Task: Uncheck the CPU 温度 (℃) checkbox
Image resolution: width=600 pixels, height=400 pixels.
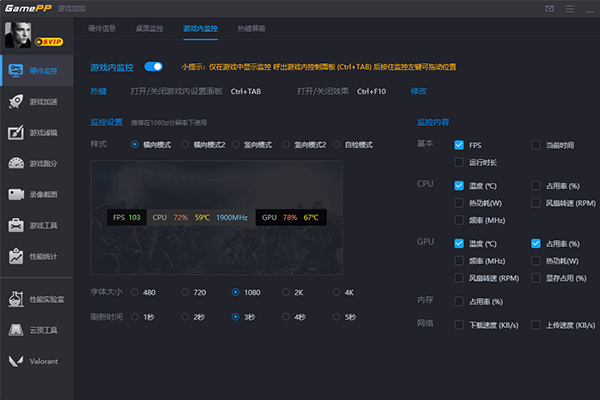Action: (x=459, y=186)
